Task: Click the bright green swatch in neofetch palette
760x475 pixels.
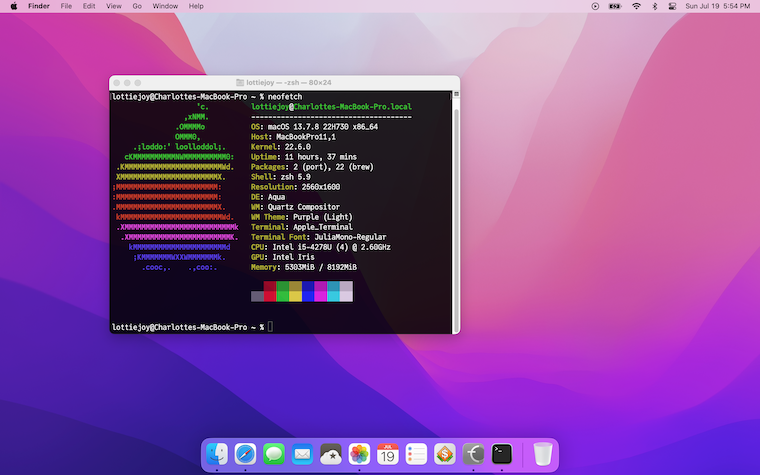Action: click(283, 296)
